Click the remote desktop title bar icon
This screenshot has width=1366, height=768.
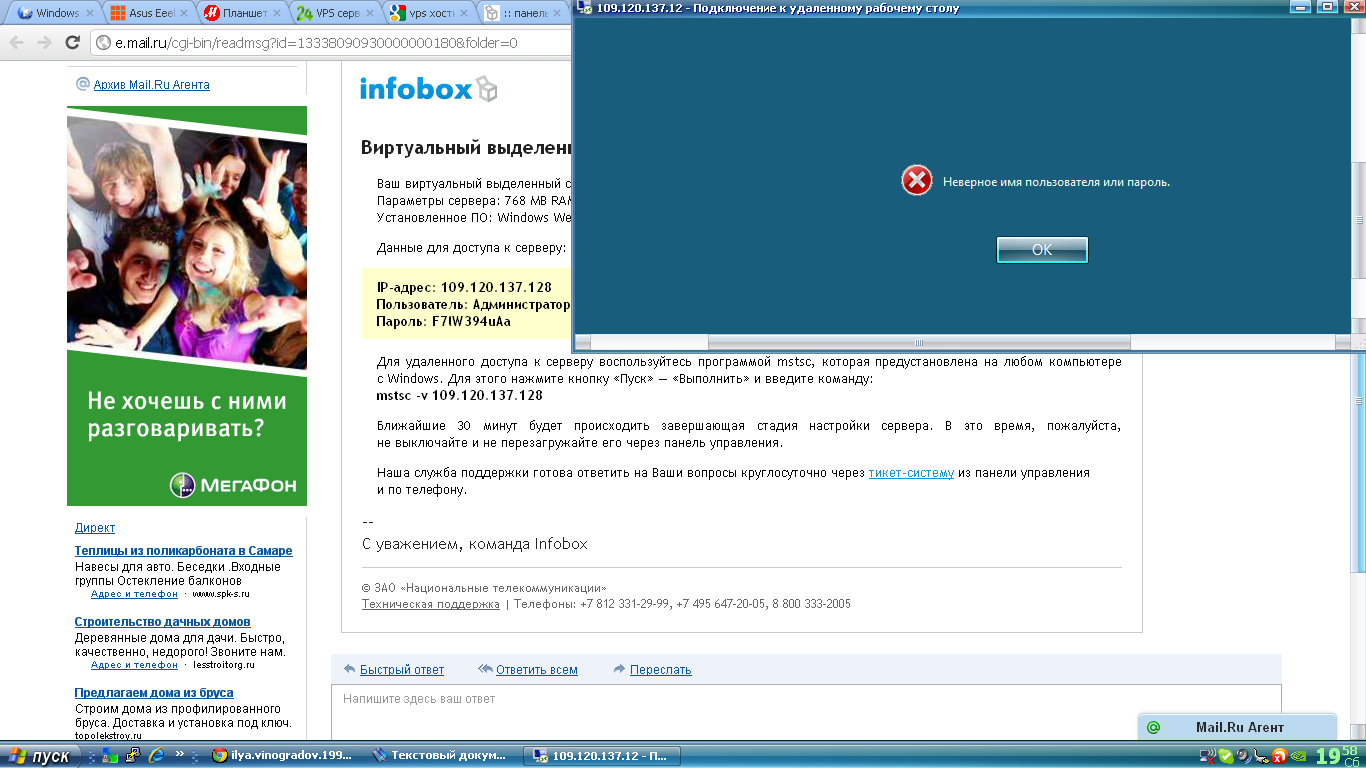(585, 8)
